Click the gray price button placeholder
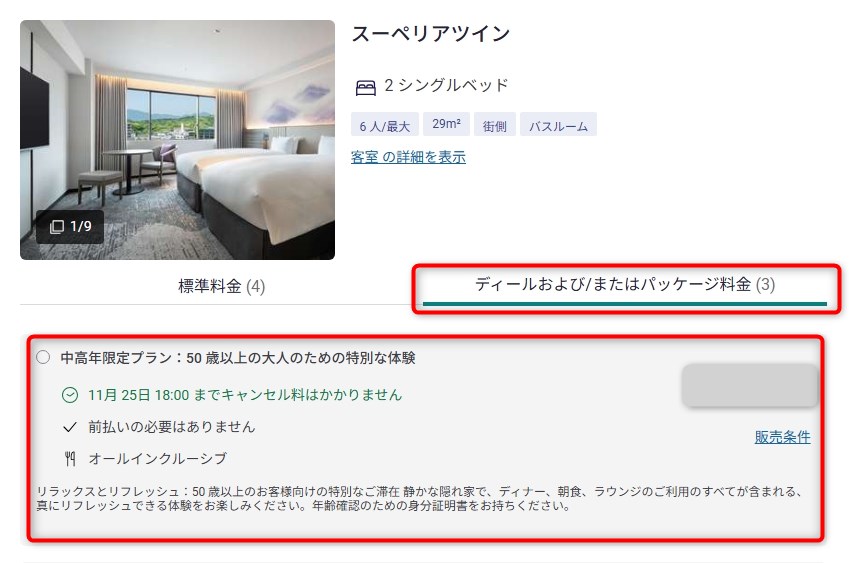849x563 pixels. pyautogui.click(x=749, y=385)
